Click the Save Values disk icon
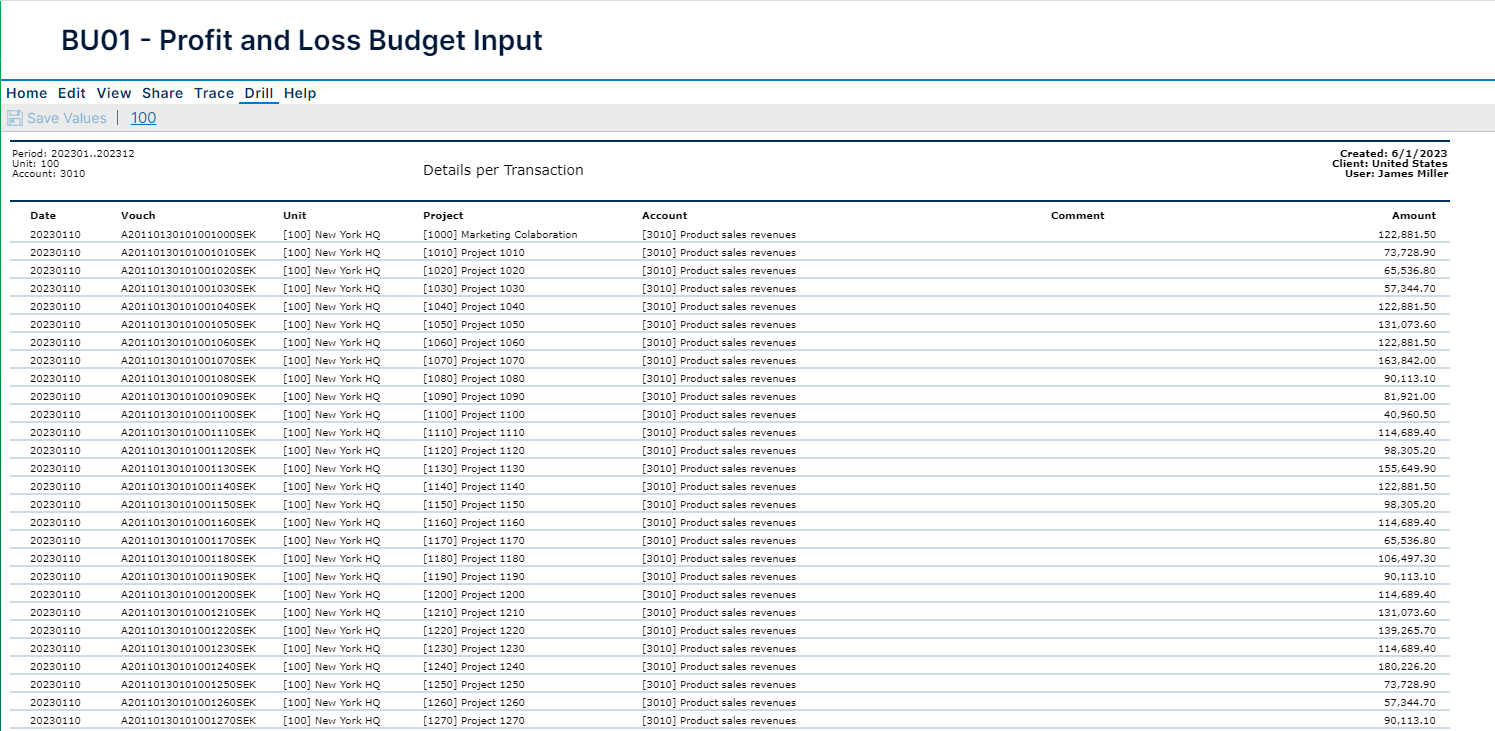The height and width of the screenshot is (731, 1495). click(x=14, y=117)
